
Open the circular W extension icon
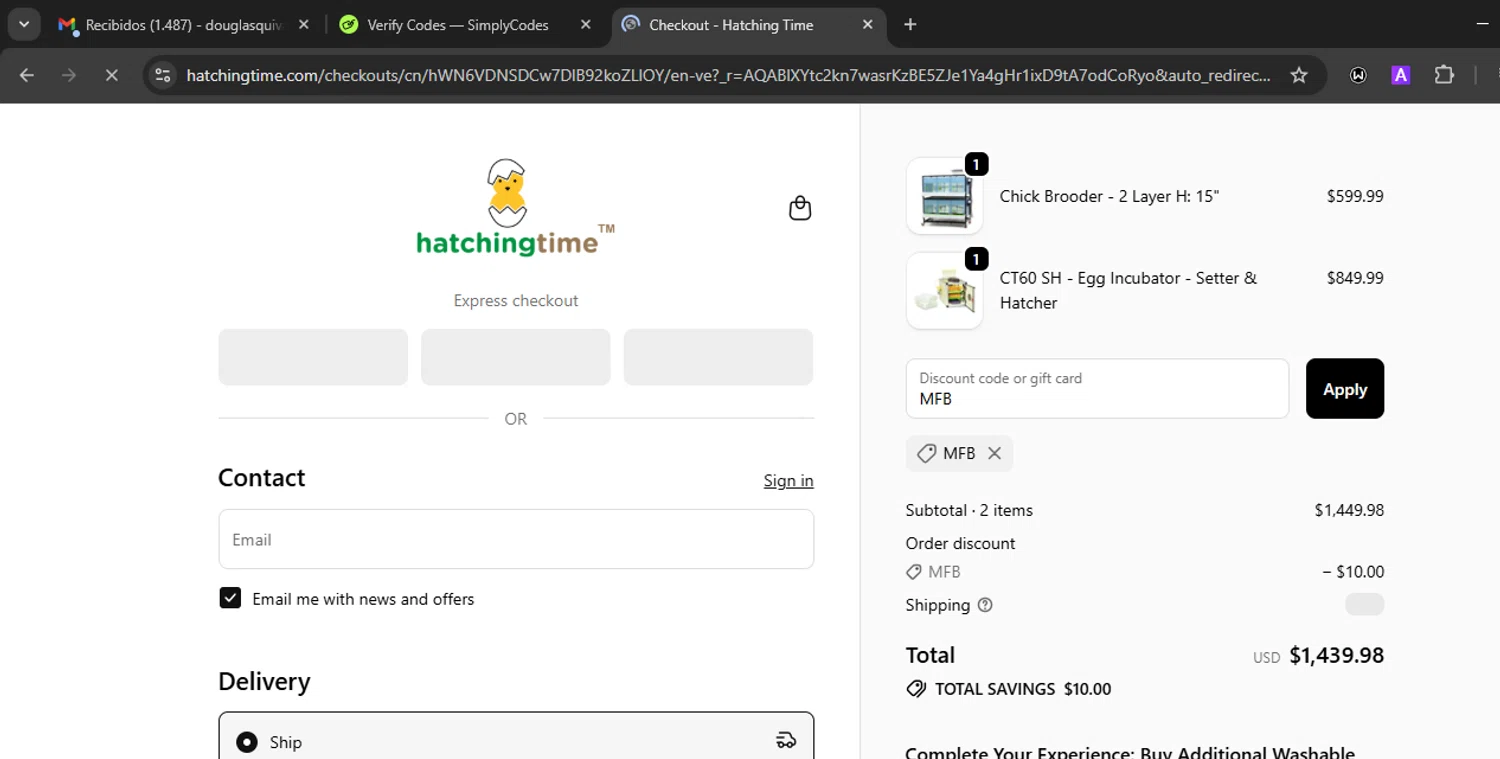1358,75
